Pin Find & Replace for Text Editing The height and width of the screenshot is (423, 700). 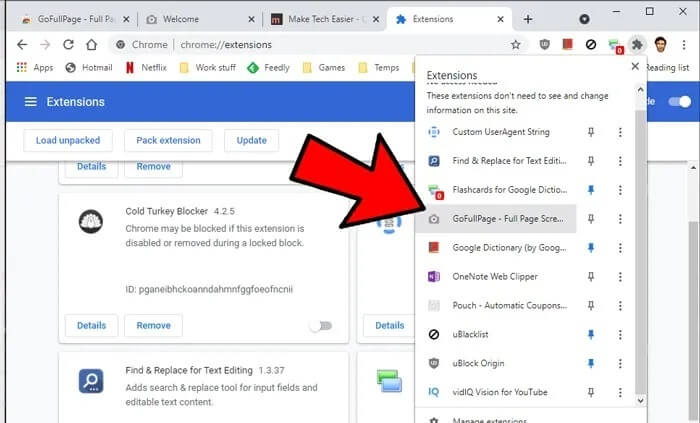[591, 161]
